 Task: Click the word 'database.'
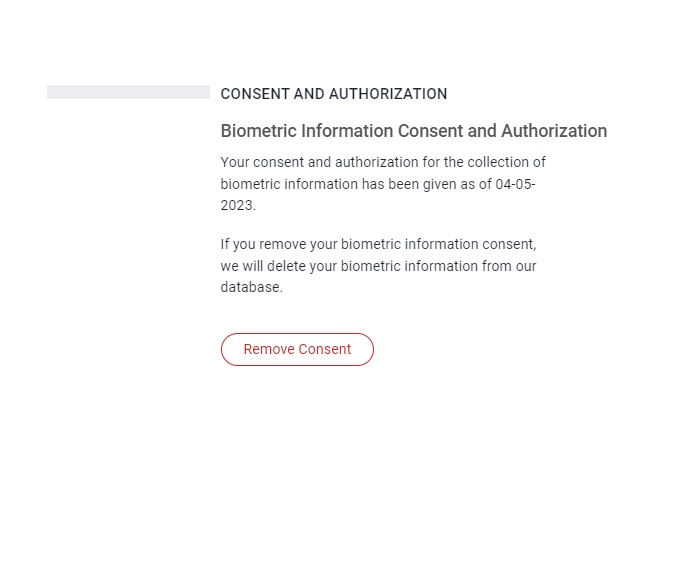251,287
